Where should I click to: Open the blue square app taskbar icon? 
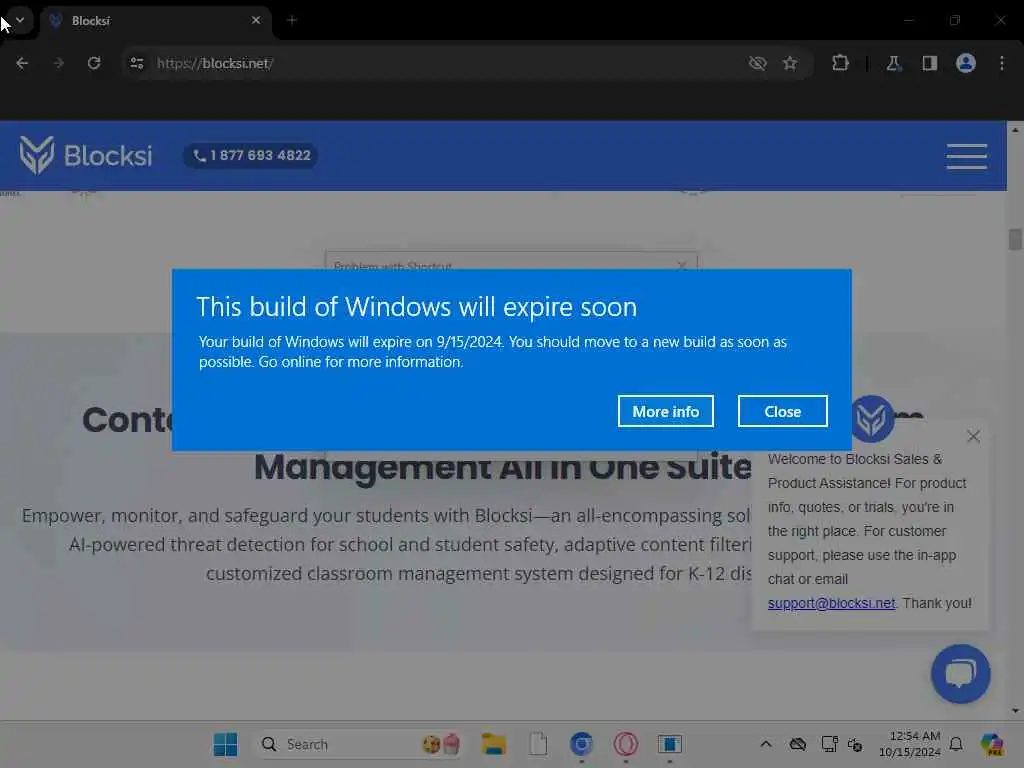click(669, 744)
